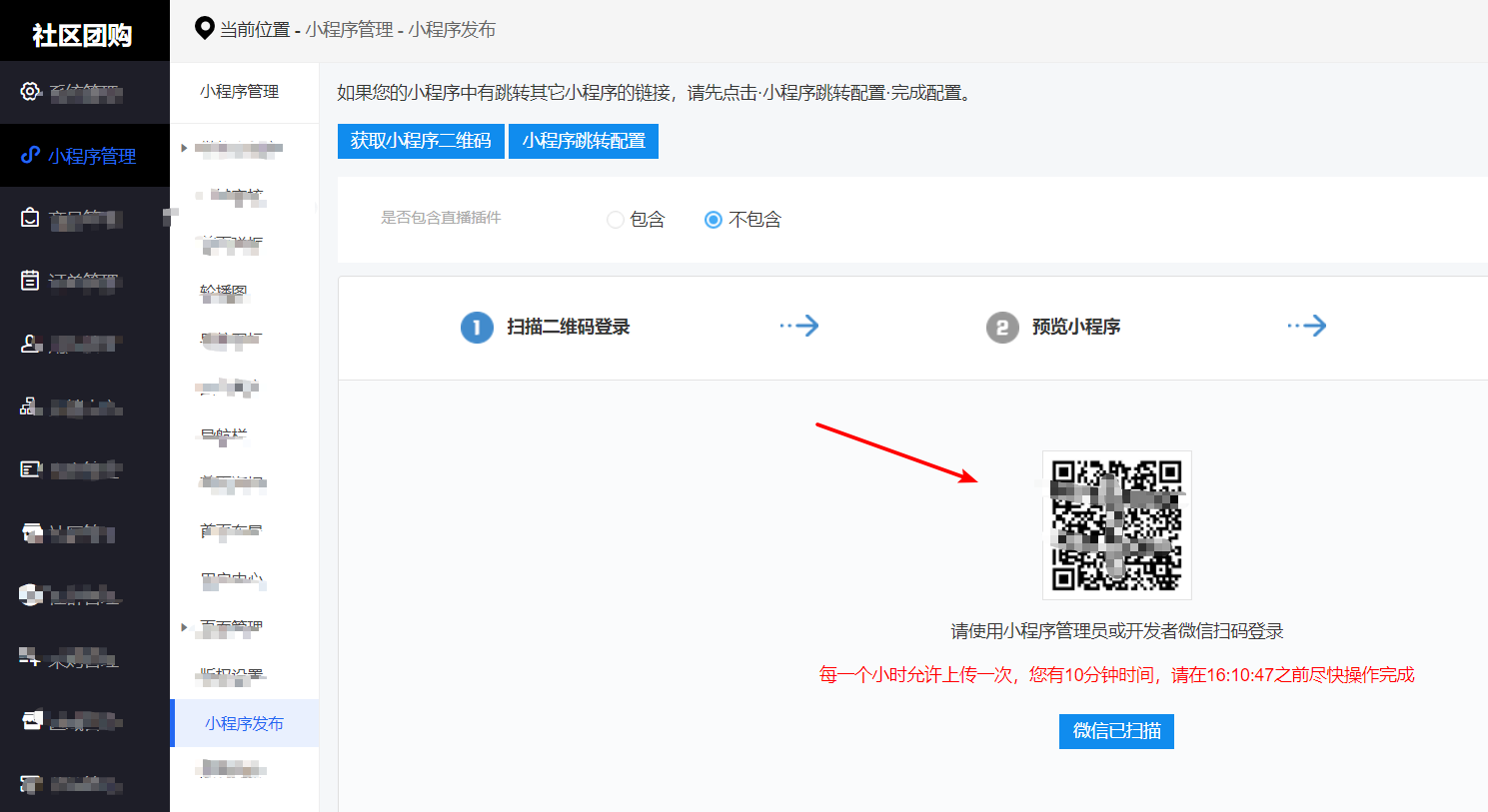Viewport: 1488px width, 812px height.
Task: Click the gear icon for 系统管理
Action: pos(30,91)
